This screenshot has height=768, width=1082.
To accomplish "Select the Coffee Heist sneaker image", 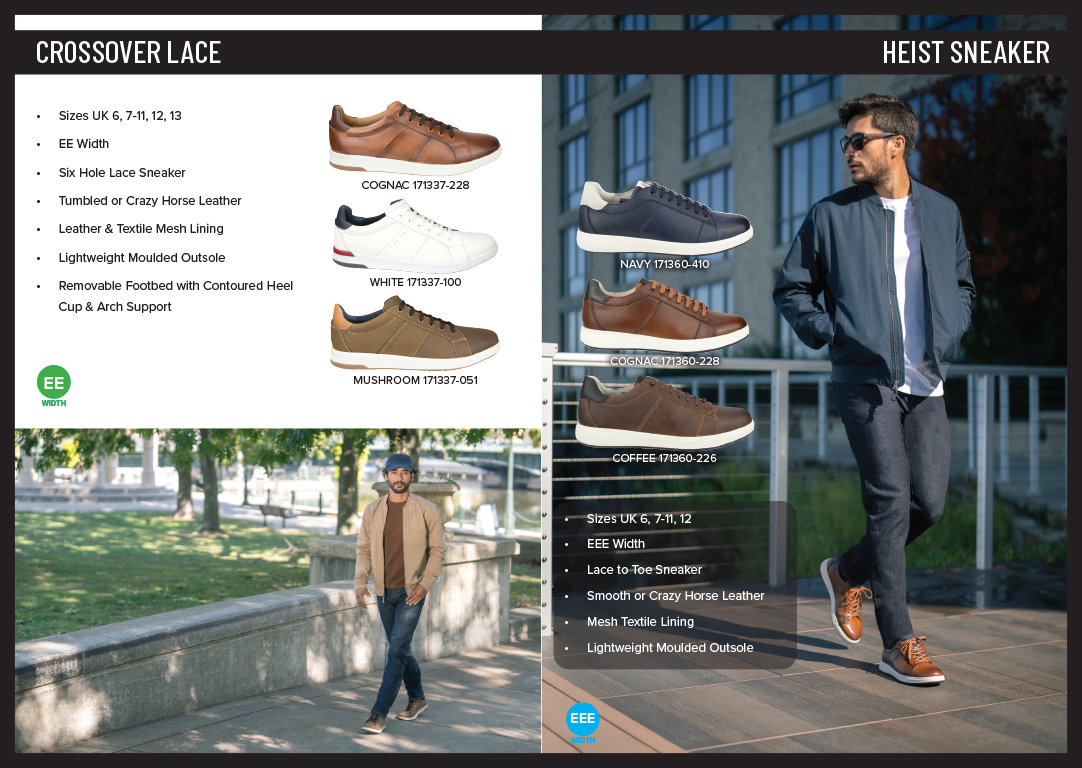I will [x=665, y=411].
